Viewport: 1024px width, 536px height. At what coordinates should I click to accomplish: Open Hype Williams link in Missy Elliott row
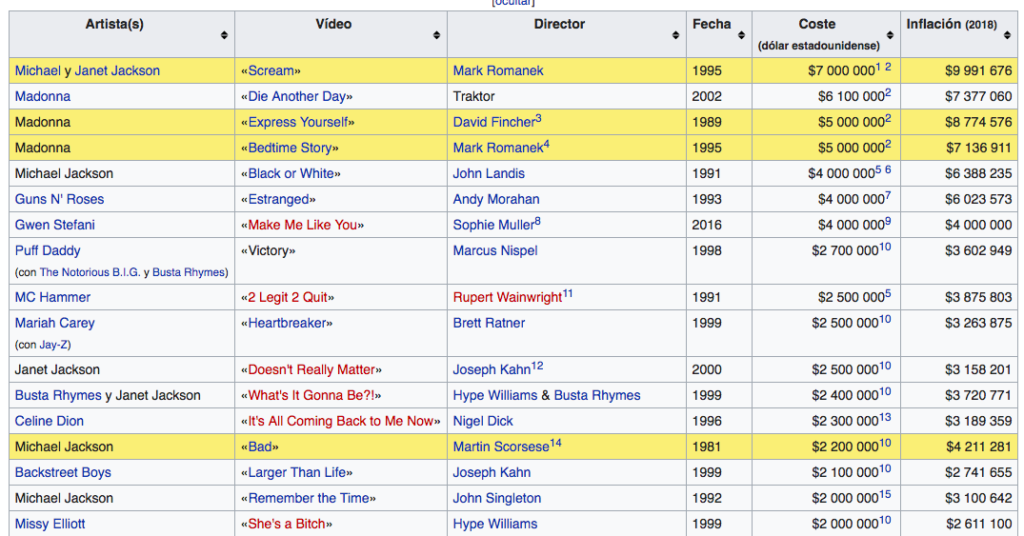coord(495,524)
